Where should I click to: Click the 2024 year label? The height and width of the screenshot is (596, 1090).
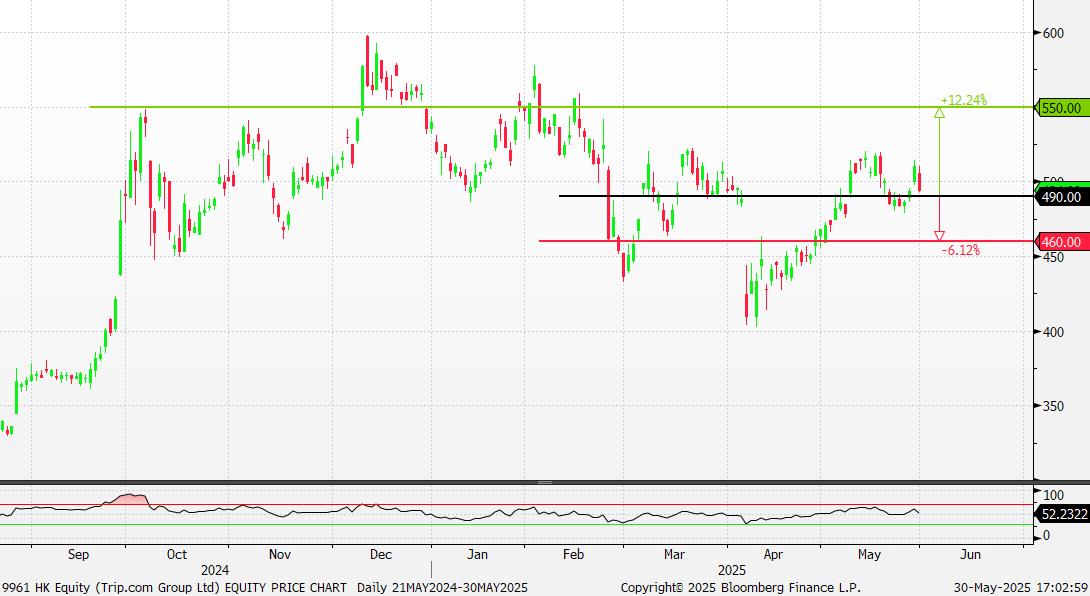(x=215, y=570)
